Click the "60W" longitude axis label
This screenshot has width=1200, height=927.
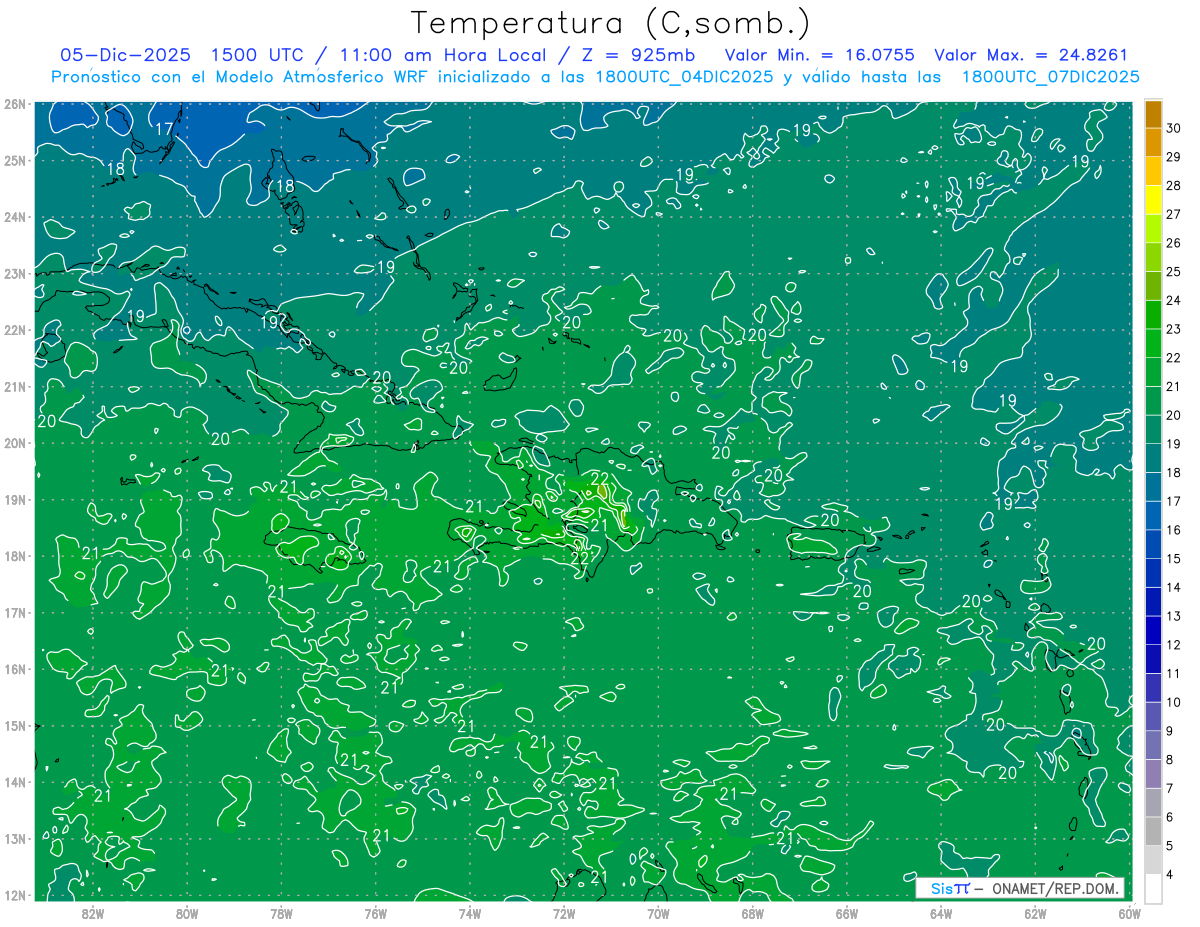[1129, 913]
